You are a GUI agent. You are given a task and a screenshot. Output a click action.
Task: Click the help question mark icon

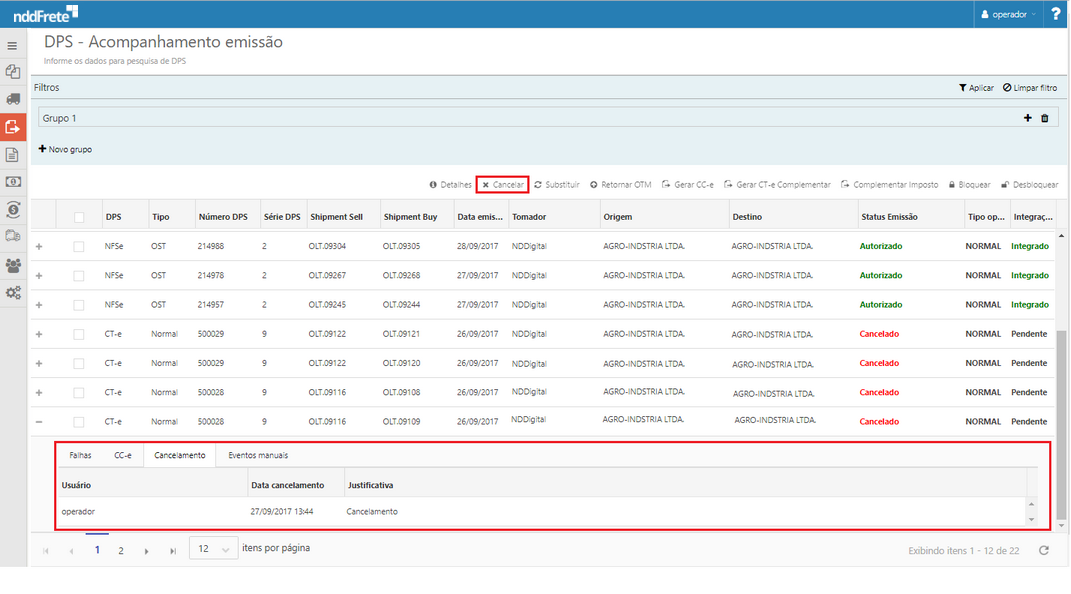pyautogui.click(x=1056, y=14)
